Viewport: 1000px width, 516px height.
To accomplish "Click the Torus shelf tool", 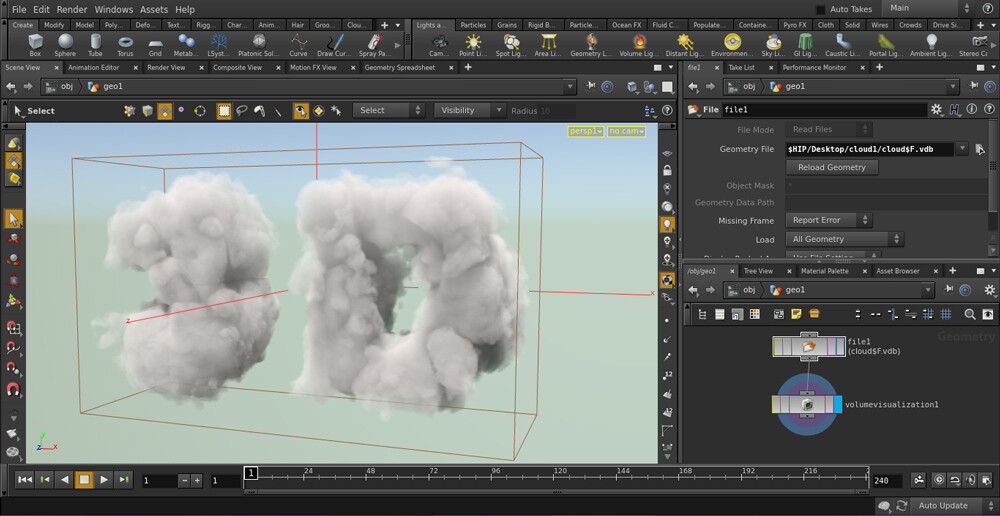I will [x=125, y=44].
